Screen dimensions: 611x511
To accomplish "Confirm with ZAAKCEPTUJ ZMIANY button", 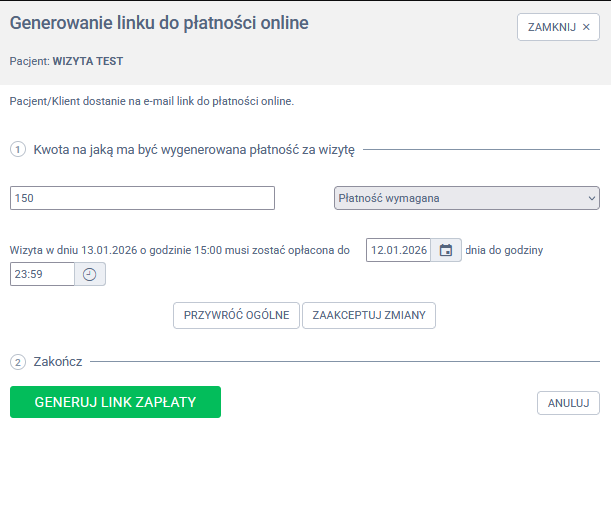I will point(369,315).
